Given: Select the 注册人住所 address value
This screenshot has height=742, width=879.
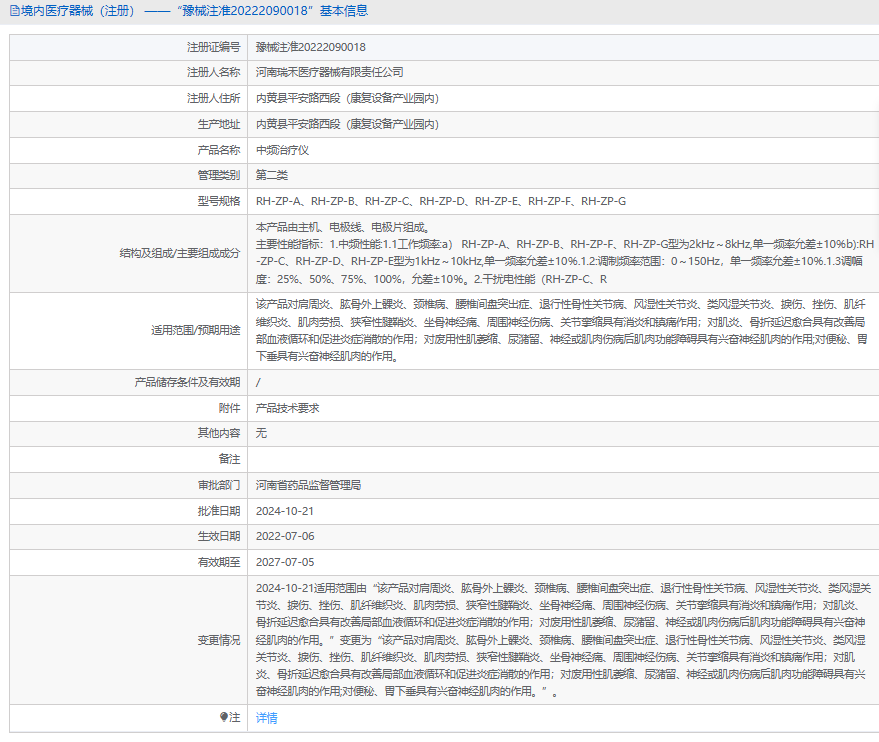Looking at the screenshot, I should (x=347, y=98).
